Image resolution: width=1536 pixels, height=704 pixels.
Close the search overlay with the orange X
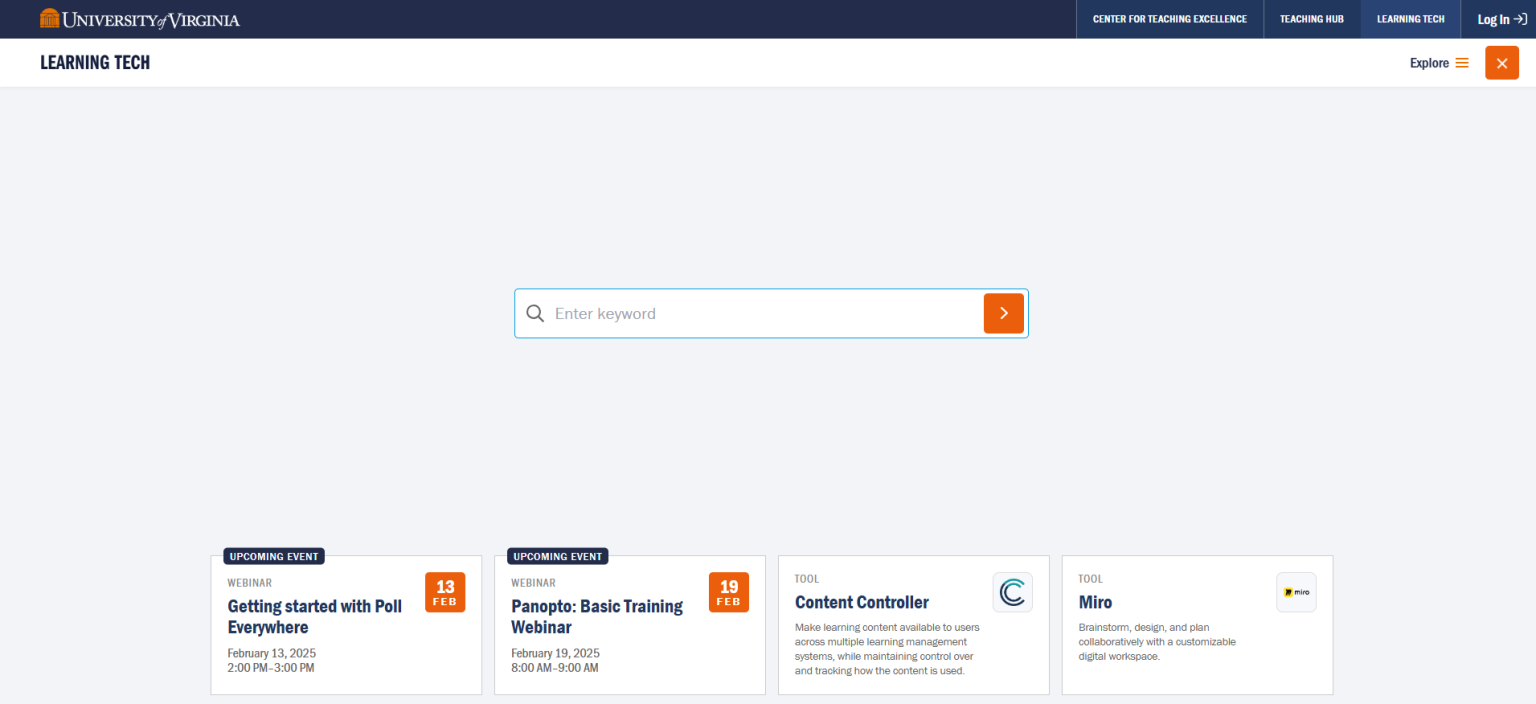(1501, 62)
